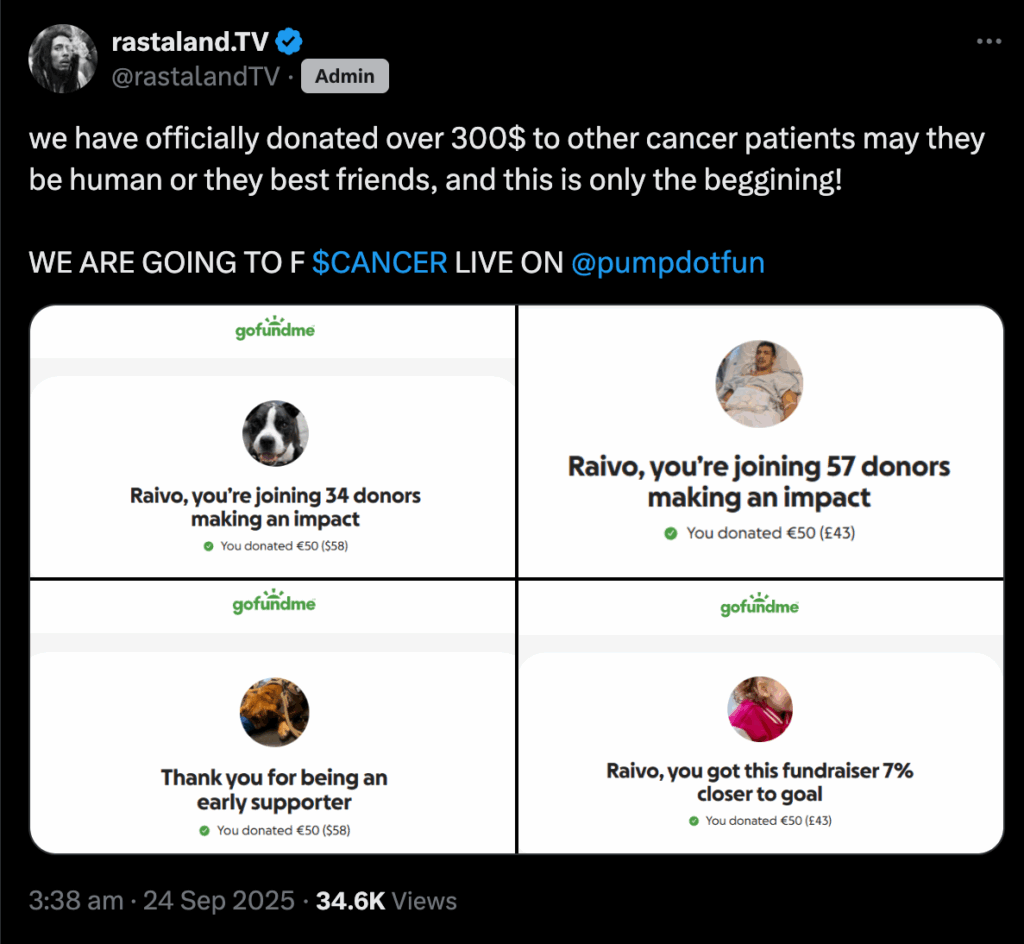The height and width of the screenshot is (944, 1024).
Task: Click the green checkmark under 7% closer text
Action: (x=693, y=820)
